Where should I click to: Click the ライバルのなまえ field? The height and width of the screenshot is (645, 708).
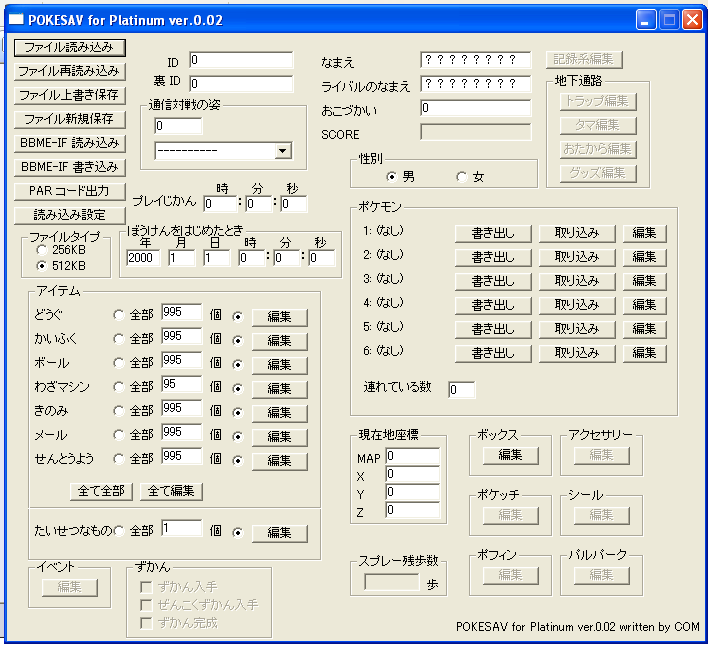475,84
